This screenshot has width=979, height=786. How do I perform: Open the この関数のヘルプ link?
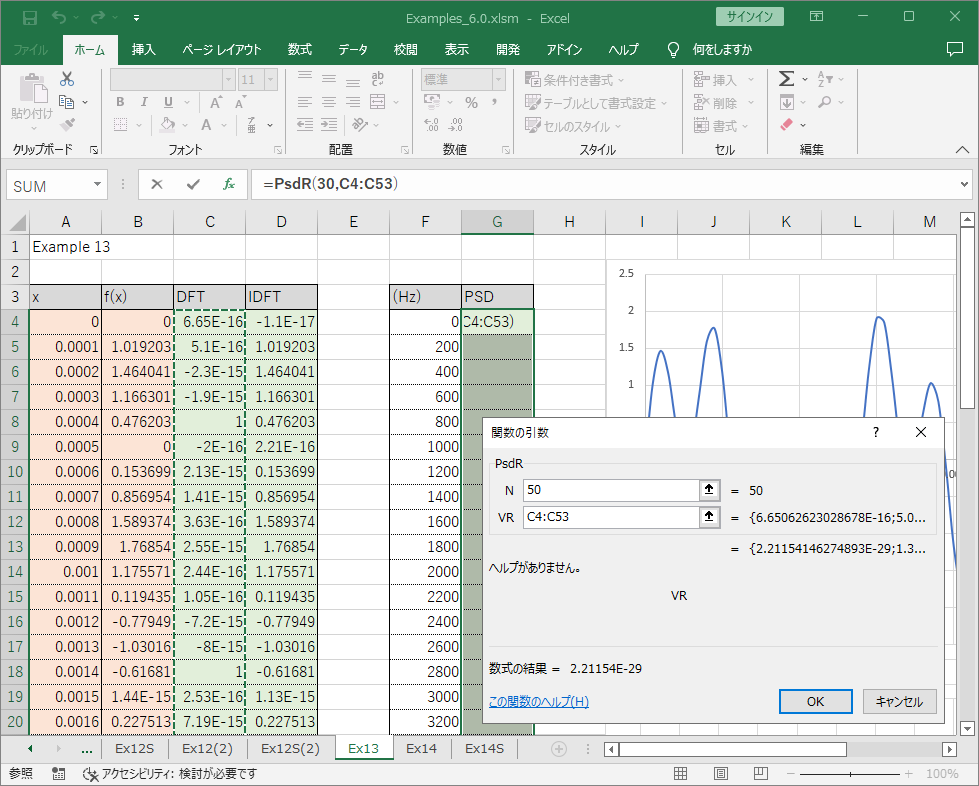pyautogui.click(x=538, y=702)
